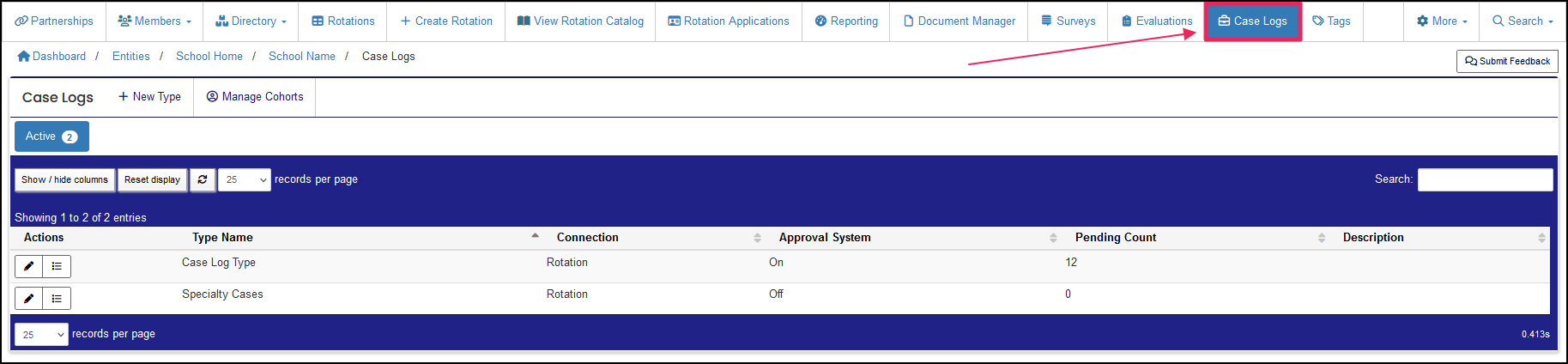The height and width of the screenshot is (364, 1568).
Task: Open View Rotation Catalog
Action: [580, 21]
